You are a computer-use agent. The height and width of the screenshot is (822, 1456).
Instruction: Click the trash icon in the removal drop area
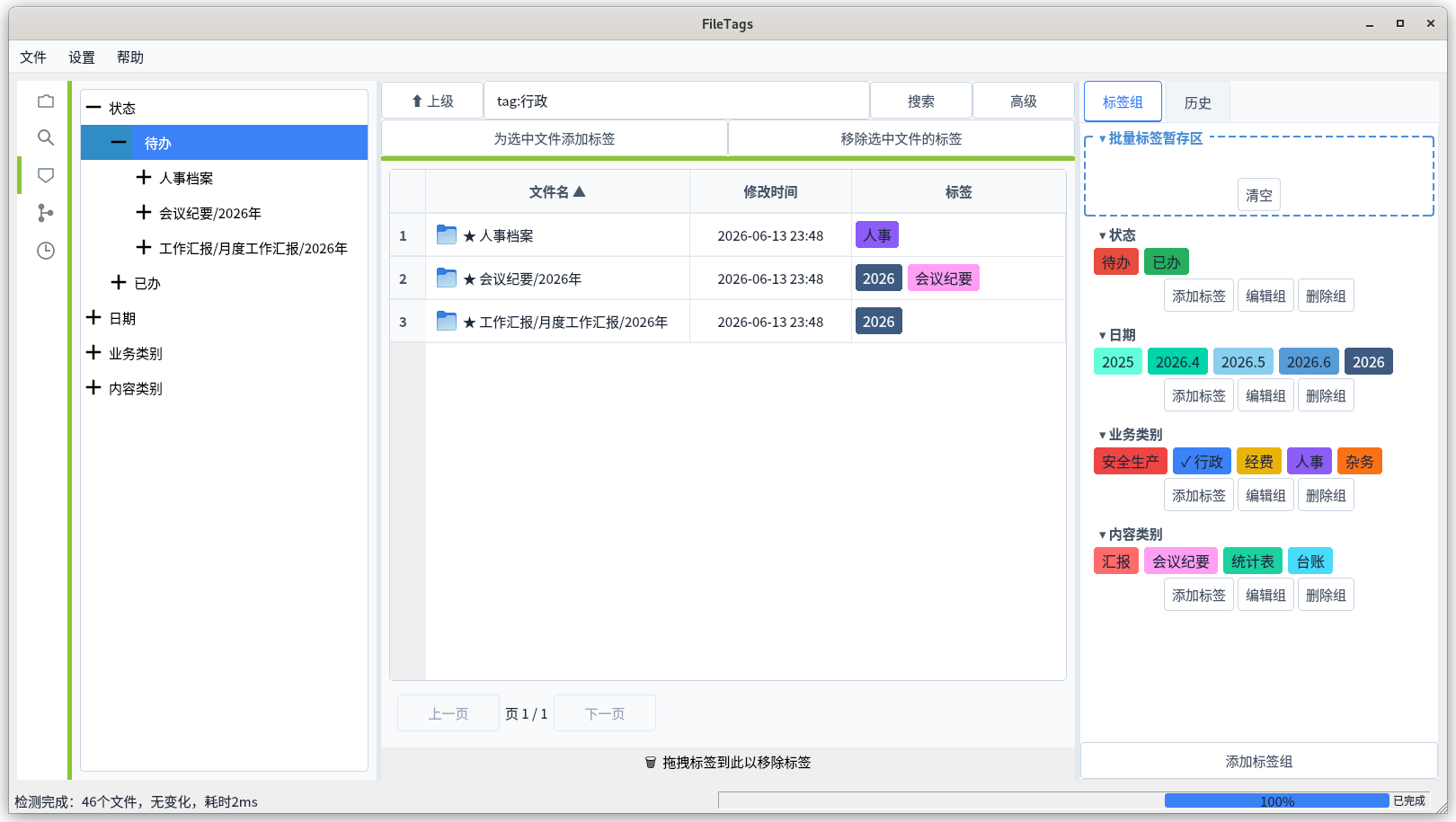(651, 763)
